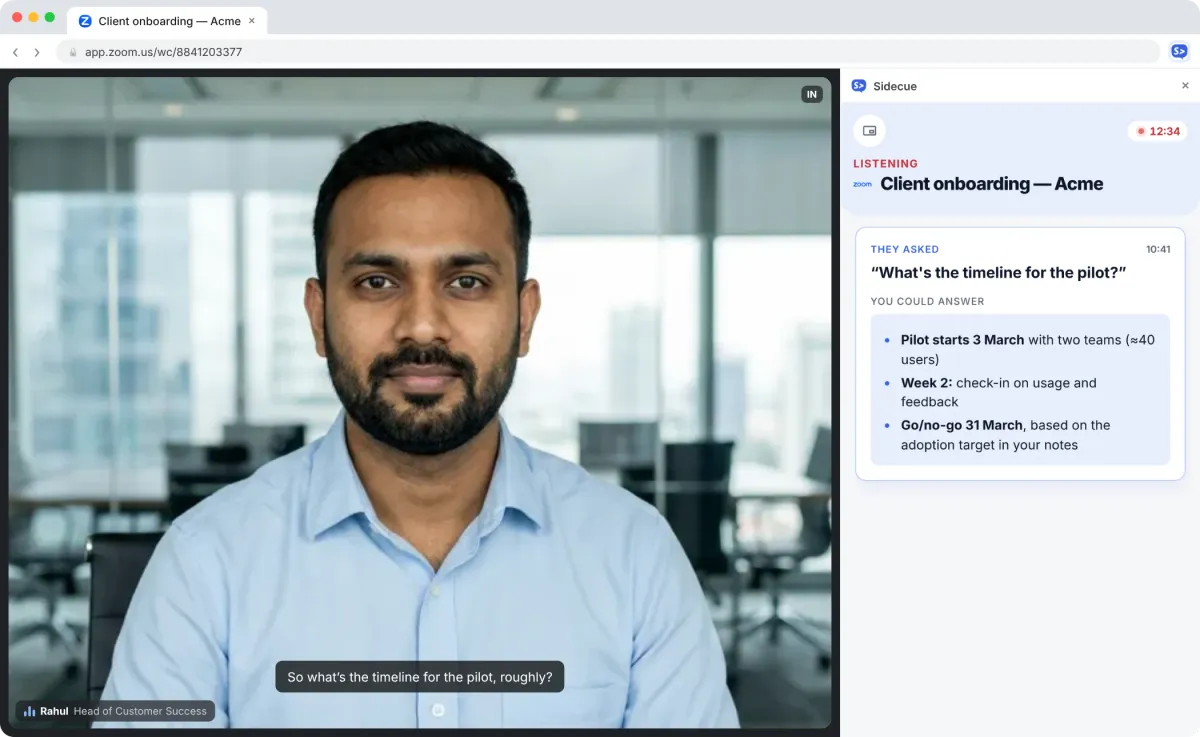Image resolution: width=1200 pixels, height=737 pixels.
Task: Go back with the browser back arrow
Action: pyautogui.click(x=15, y=52)
